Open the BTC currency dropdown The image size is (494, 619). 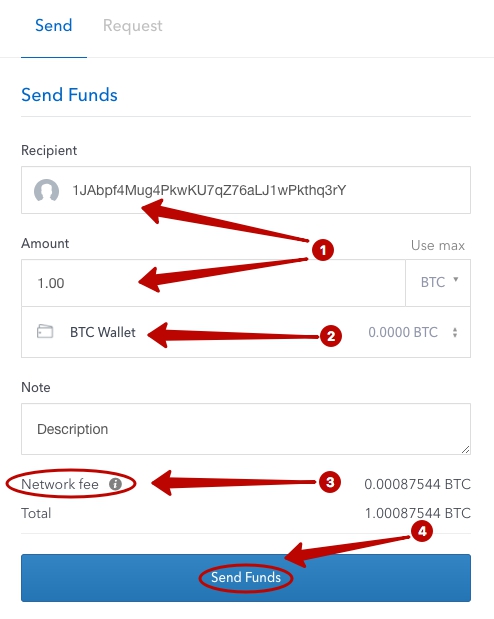438,283
